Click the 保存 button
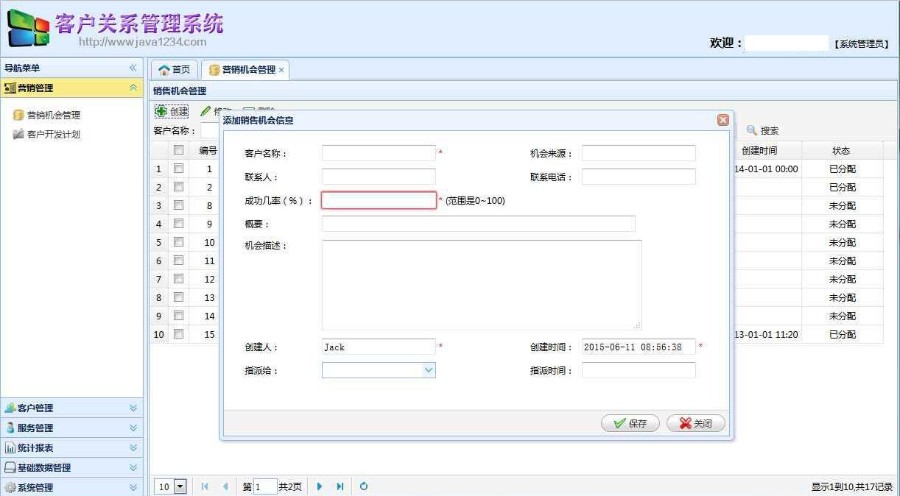900x496 pixels. 630,423
